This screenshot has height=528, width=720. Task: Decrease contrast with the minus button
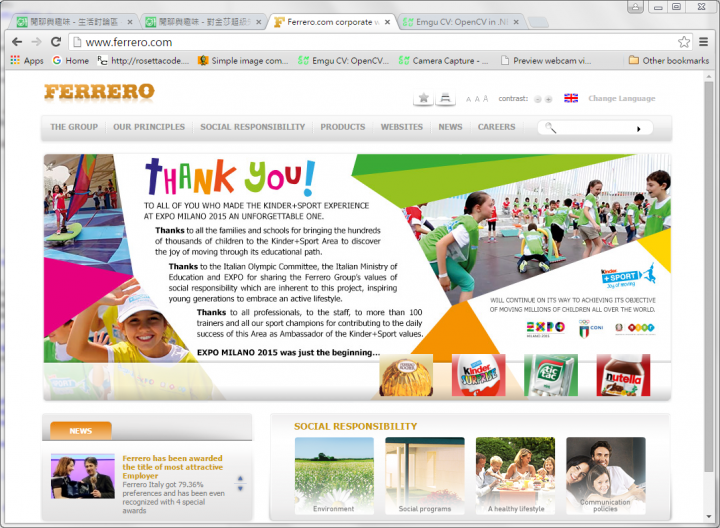(x=538, y=99)
